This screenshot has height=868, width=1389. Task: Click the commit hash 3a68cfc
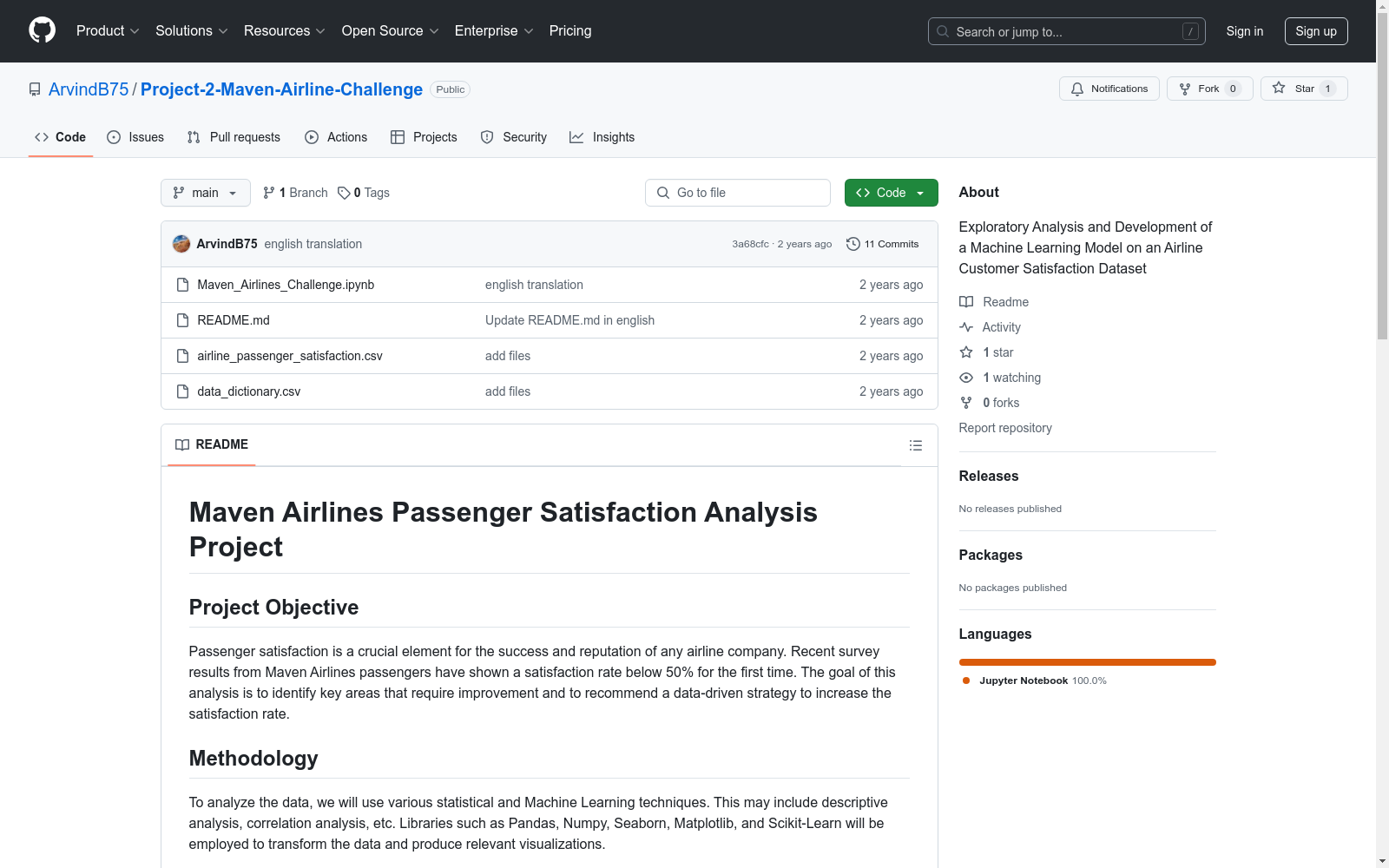750,244
